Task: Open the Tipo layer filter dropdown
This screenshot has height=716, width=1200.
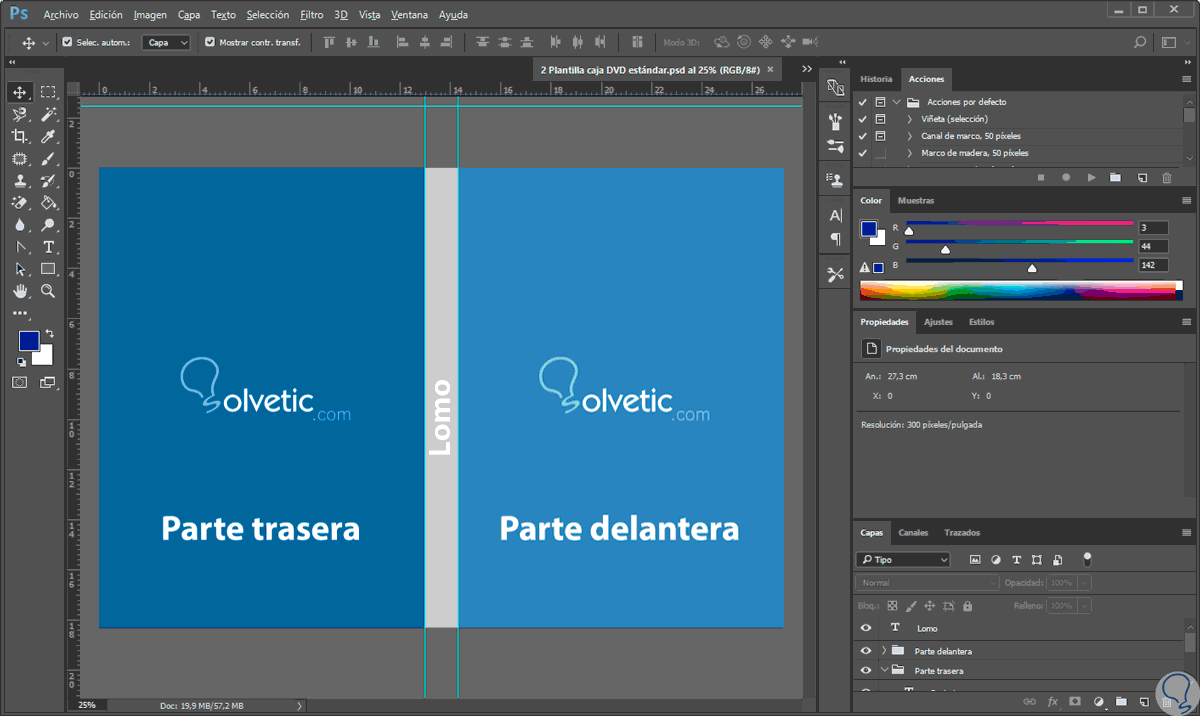Action: point(903,560)
